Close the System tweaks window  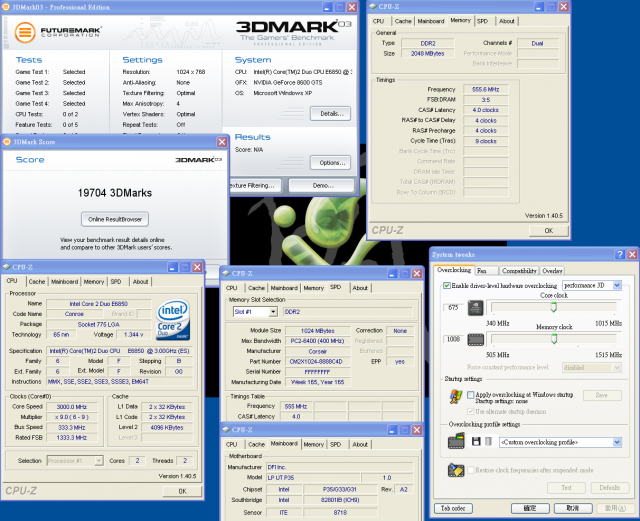632,254
